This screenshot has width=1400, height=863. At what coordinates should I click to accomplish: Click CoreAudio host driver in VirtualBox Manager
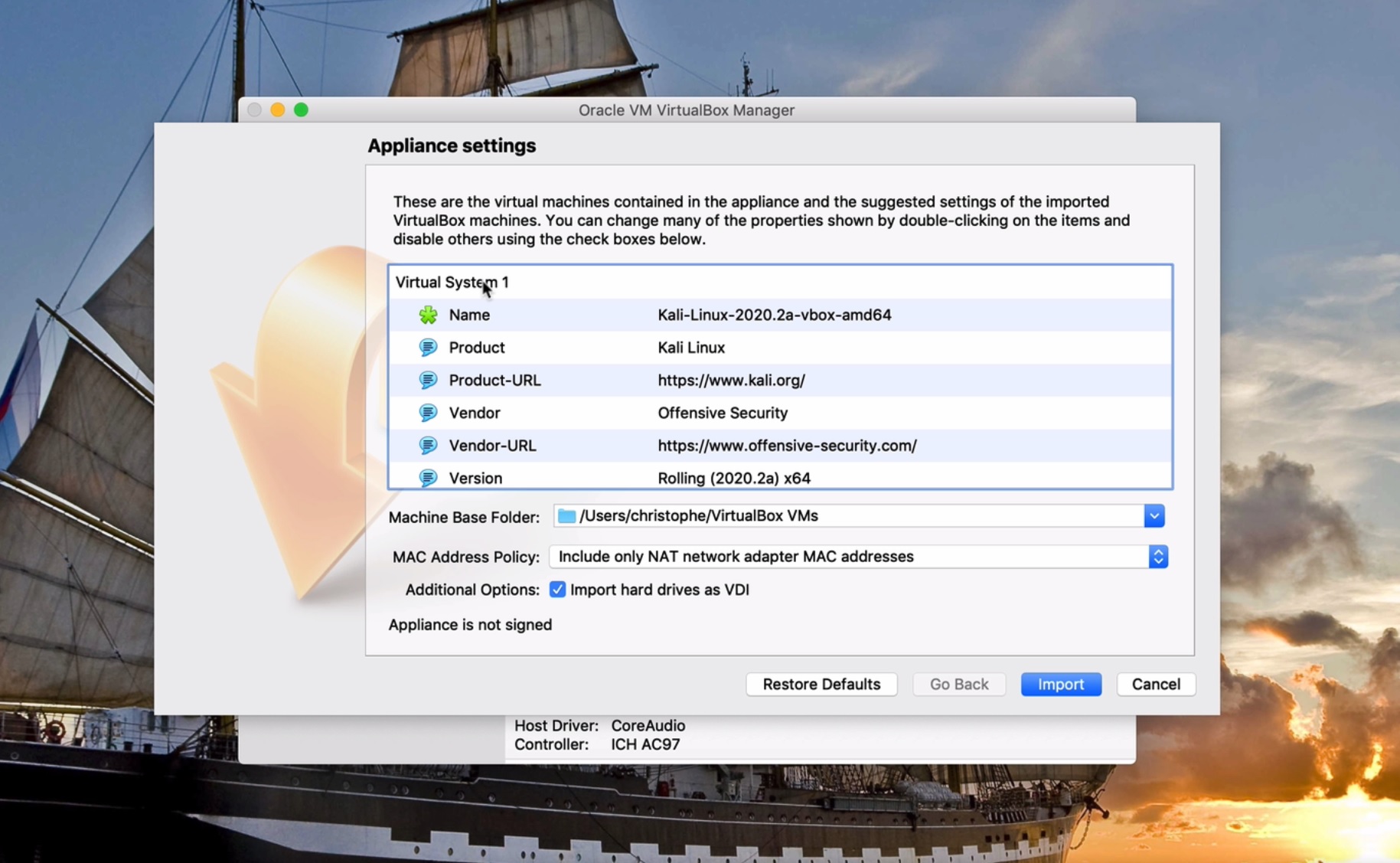pos(648,725)
